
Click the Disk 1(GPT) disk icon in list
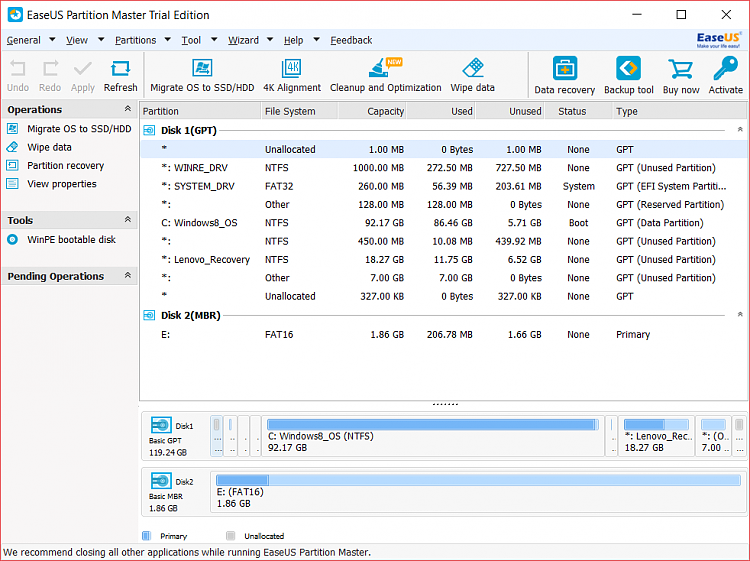coord(149,130)
